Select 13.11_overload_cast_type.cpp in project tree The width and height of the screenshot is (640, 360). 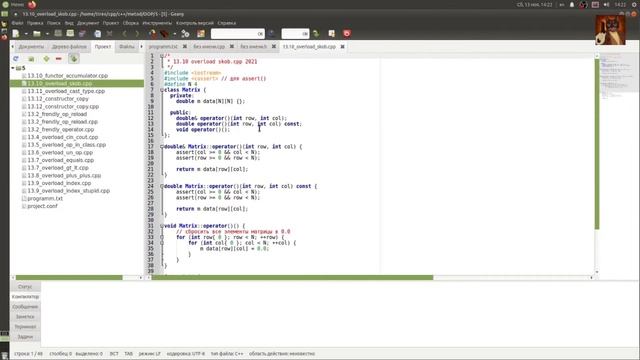coord(66,91)
